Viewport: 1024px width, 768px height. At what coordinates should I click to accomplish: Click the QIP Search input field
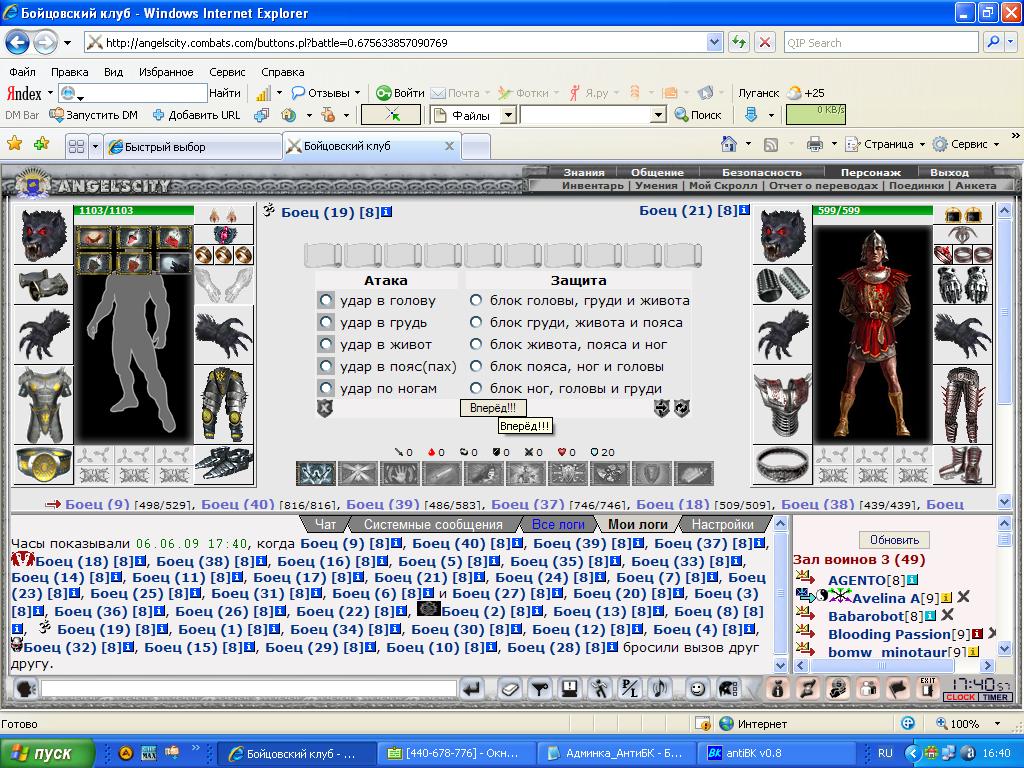coord(881,42)
